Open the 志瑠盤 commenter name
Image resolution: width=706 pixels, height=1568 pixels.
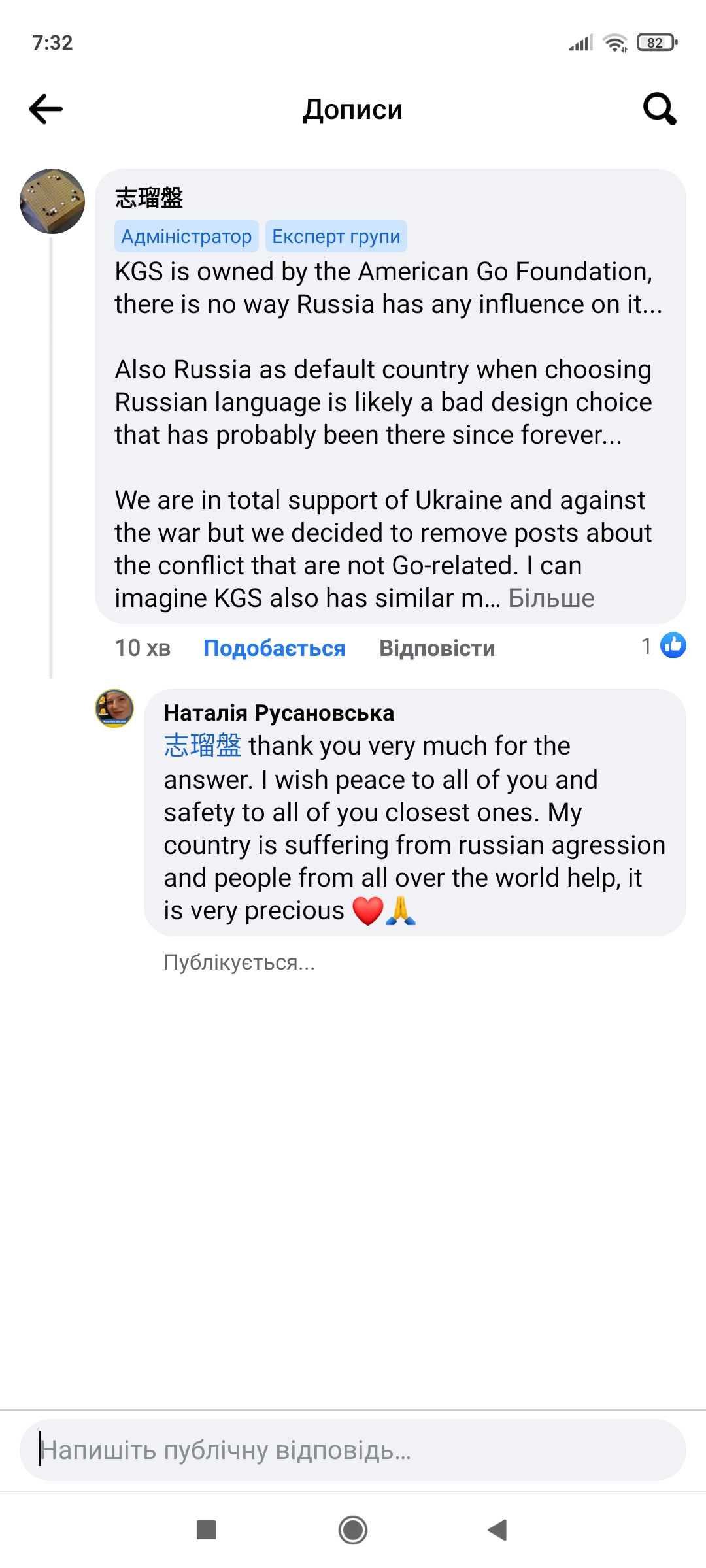pyautogui.click(x=149, y=197)
